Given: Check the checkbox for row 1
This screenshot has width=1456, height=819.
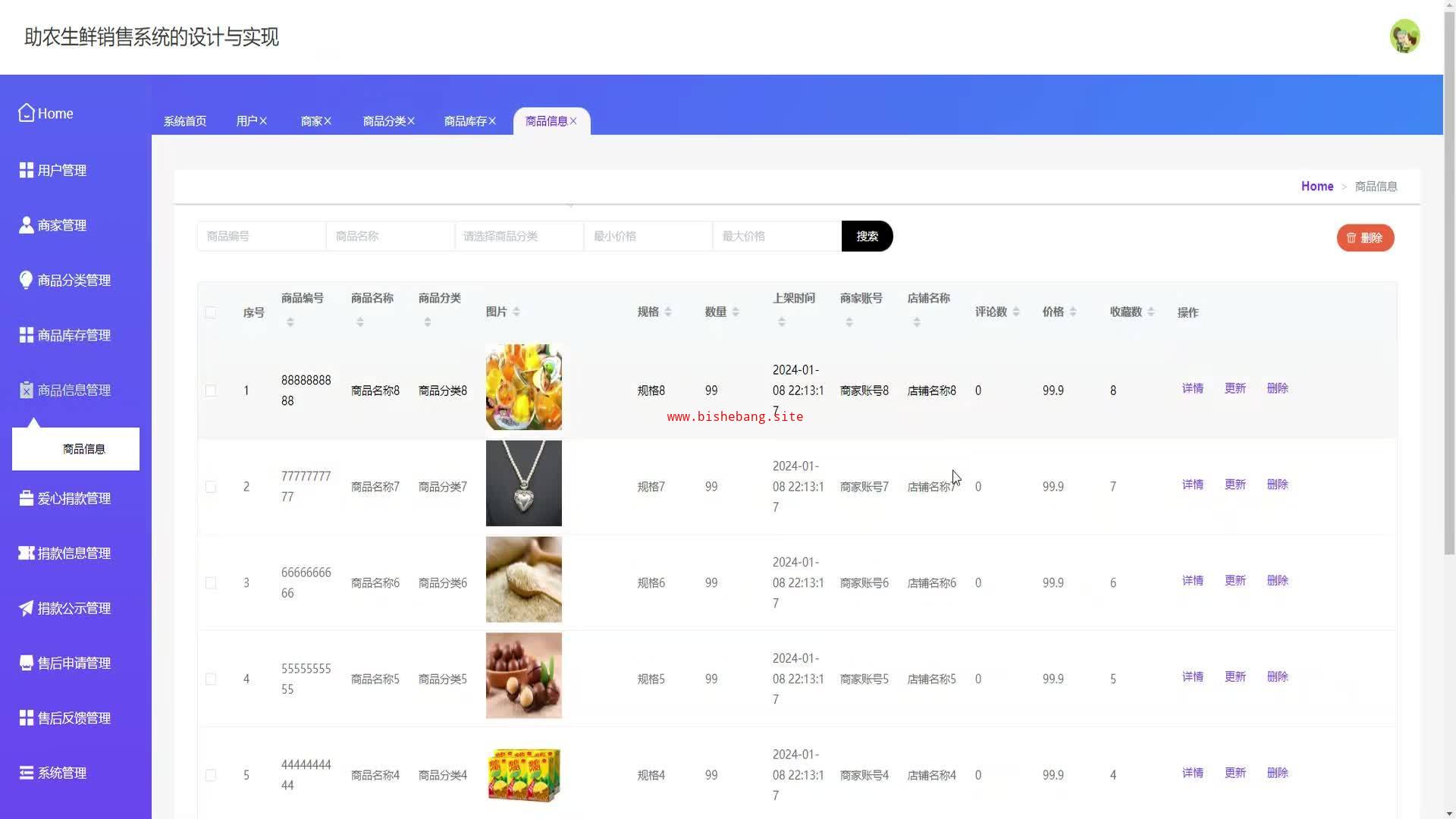Looking at the screenshot, I should click(x=211, y=391).
